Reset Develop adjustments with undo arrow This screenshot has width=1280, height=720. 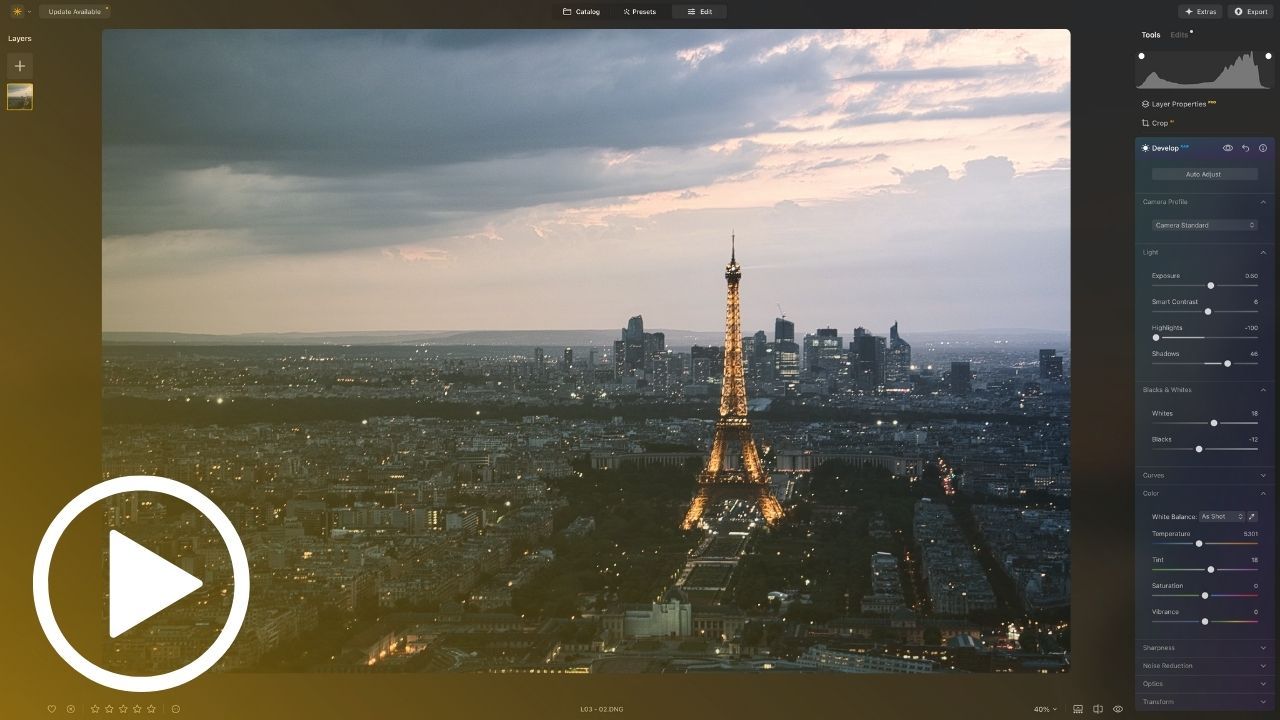pyautogui.click(x=1245, y=148)
